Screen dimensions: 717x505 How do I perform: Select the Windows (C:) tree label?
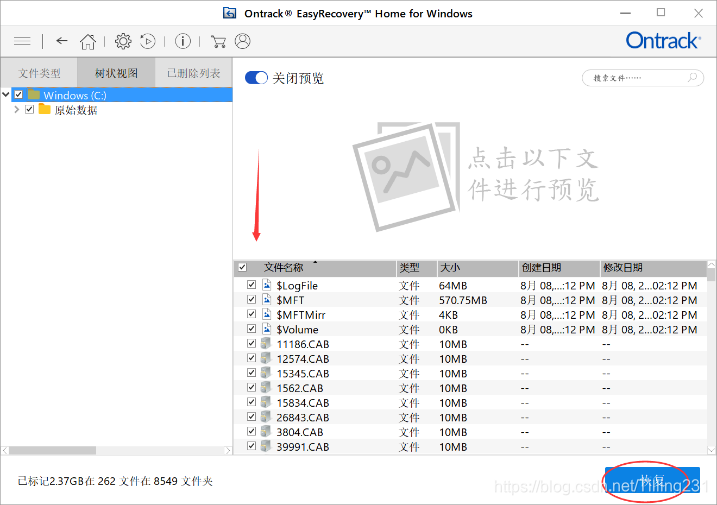point(75,95)
